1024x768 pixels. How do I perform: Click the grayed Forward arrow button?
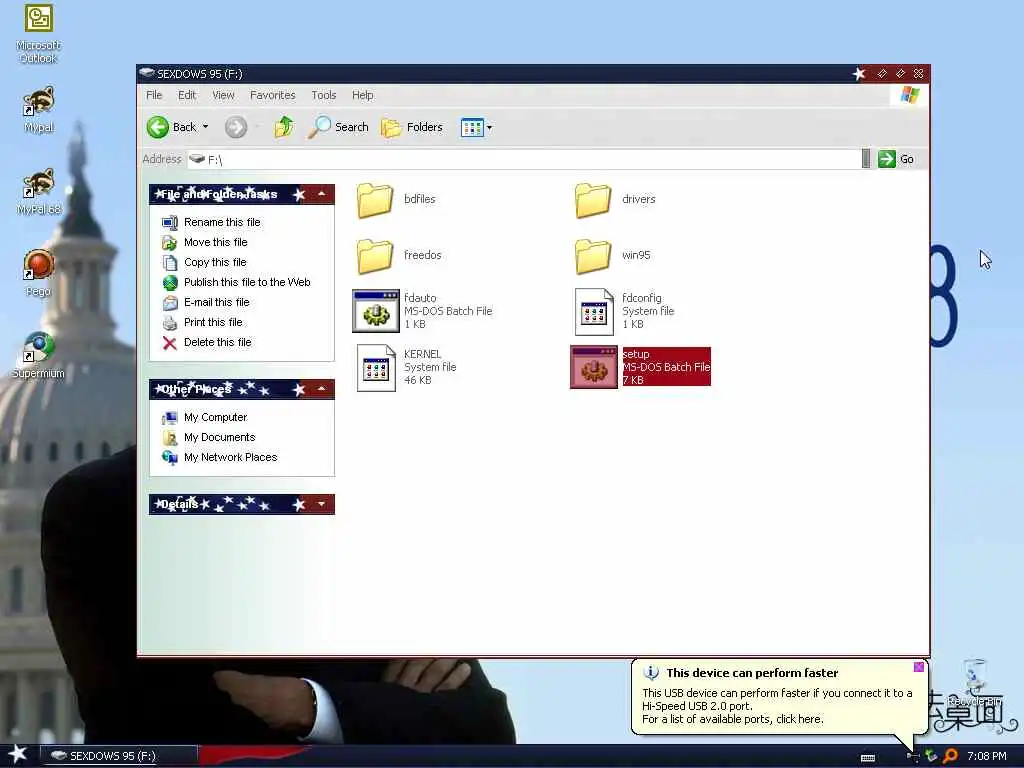236,127
